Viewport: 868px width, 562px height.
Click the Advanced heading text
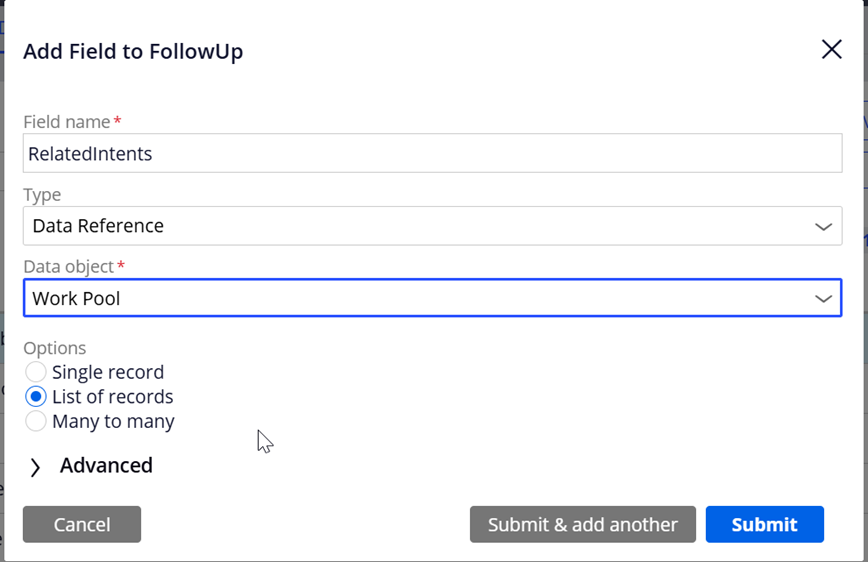pos(106,465)
